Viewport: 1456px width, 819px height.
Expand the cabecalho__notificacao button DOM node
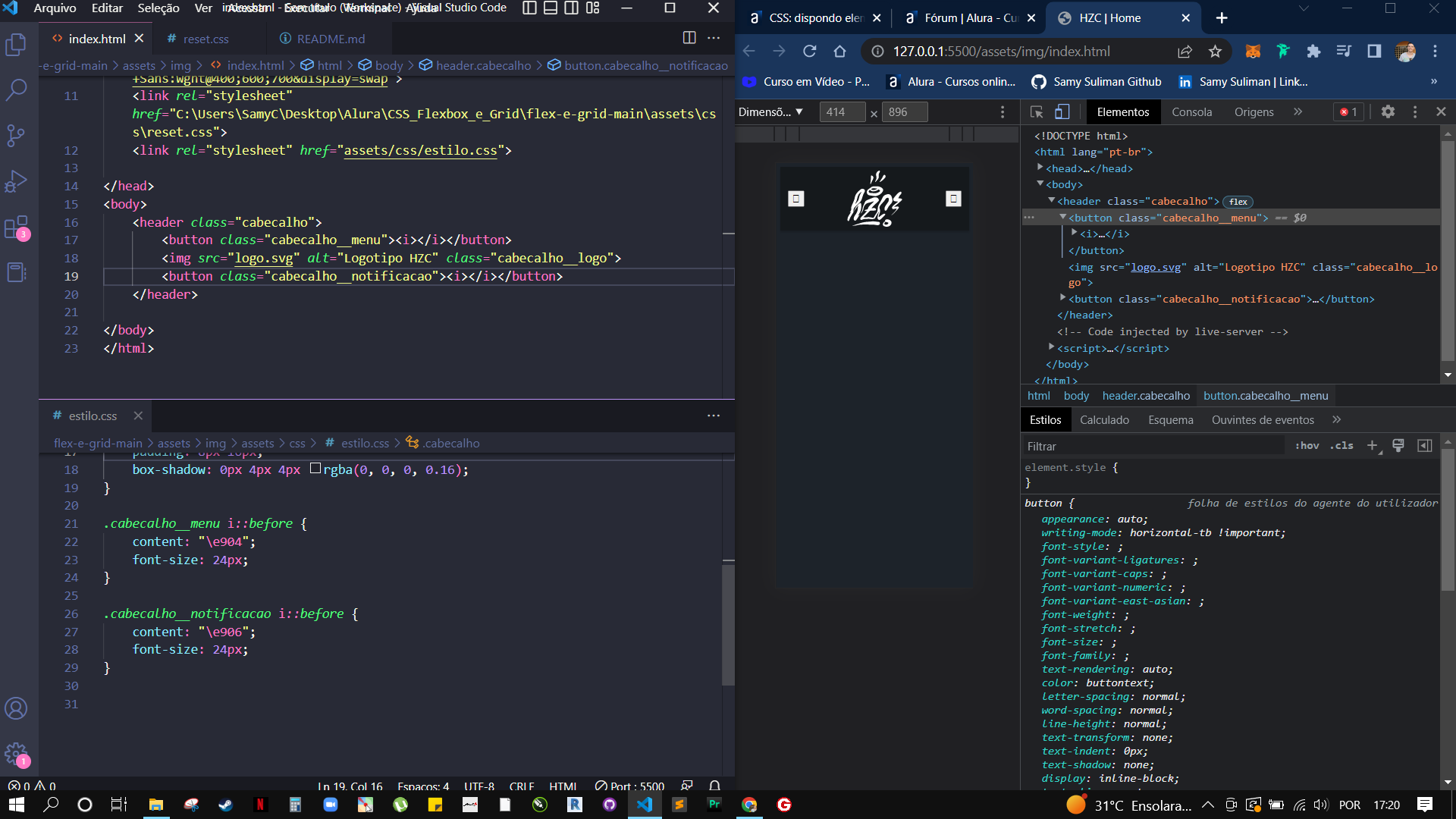1063,298
